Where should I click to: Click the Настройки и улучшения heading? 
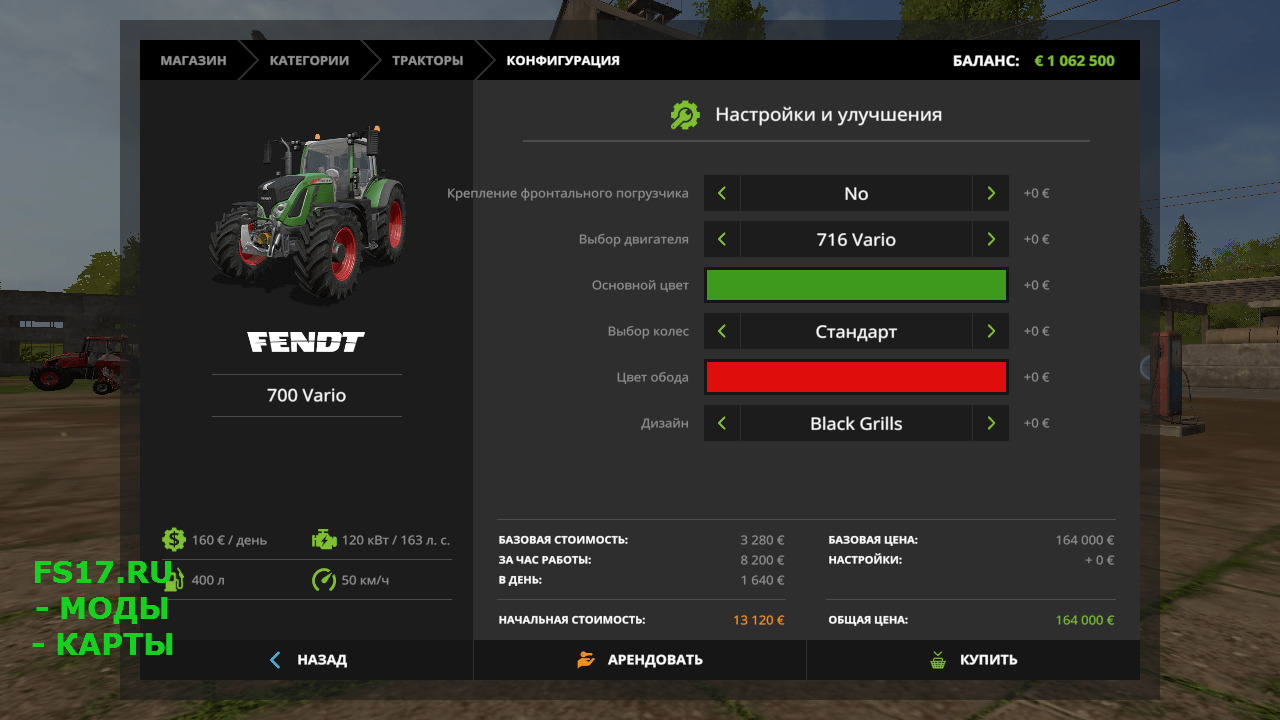pos(828,114)
